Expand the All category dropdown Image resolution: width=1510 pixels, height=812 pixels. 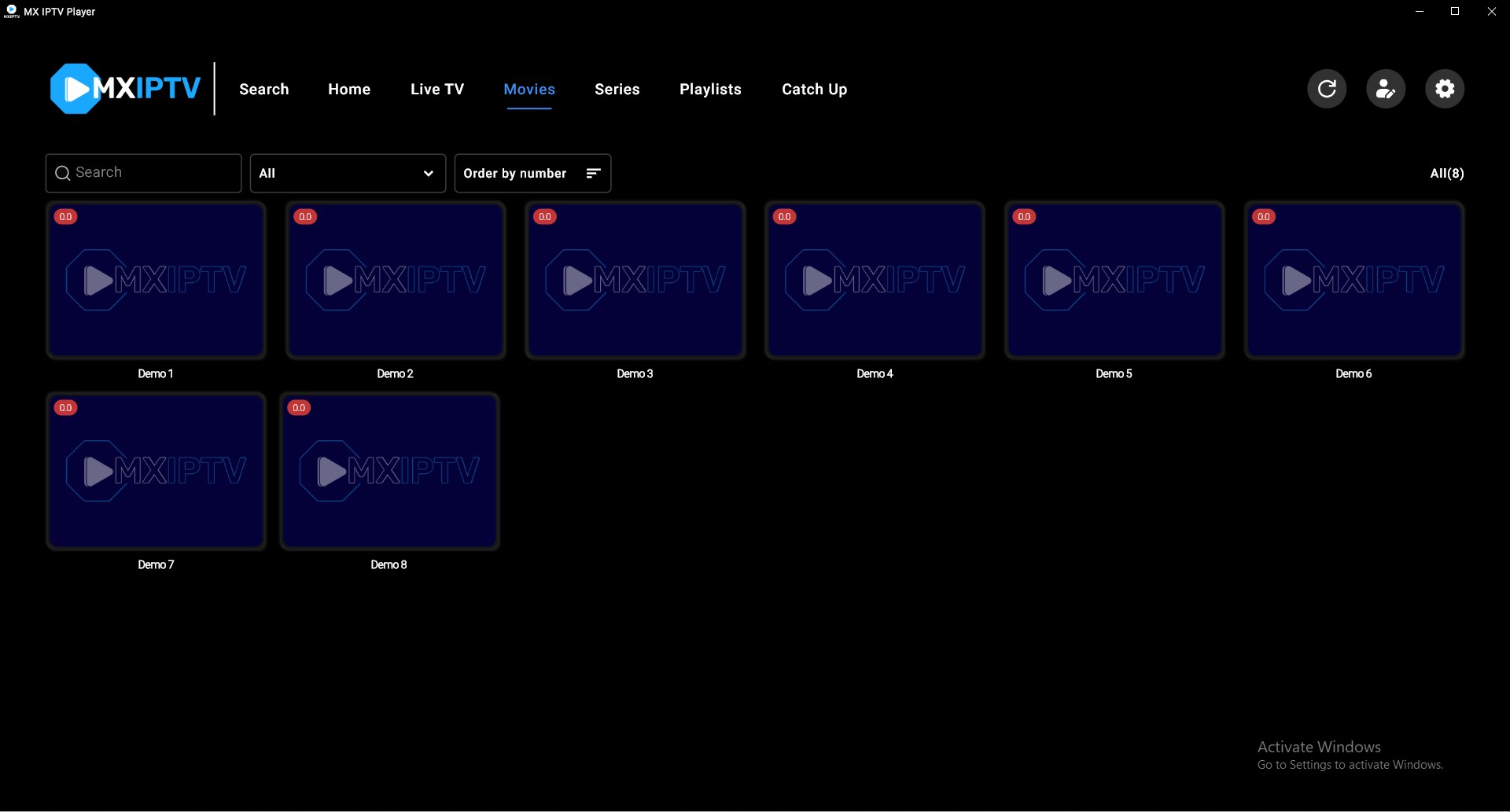click(348, 173)
